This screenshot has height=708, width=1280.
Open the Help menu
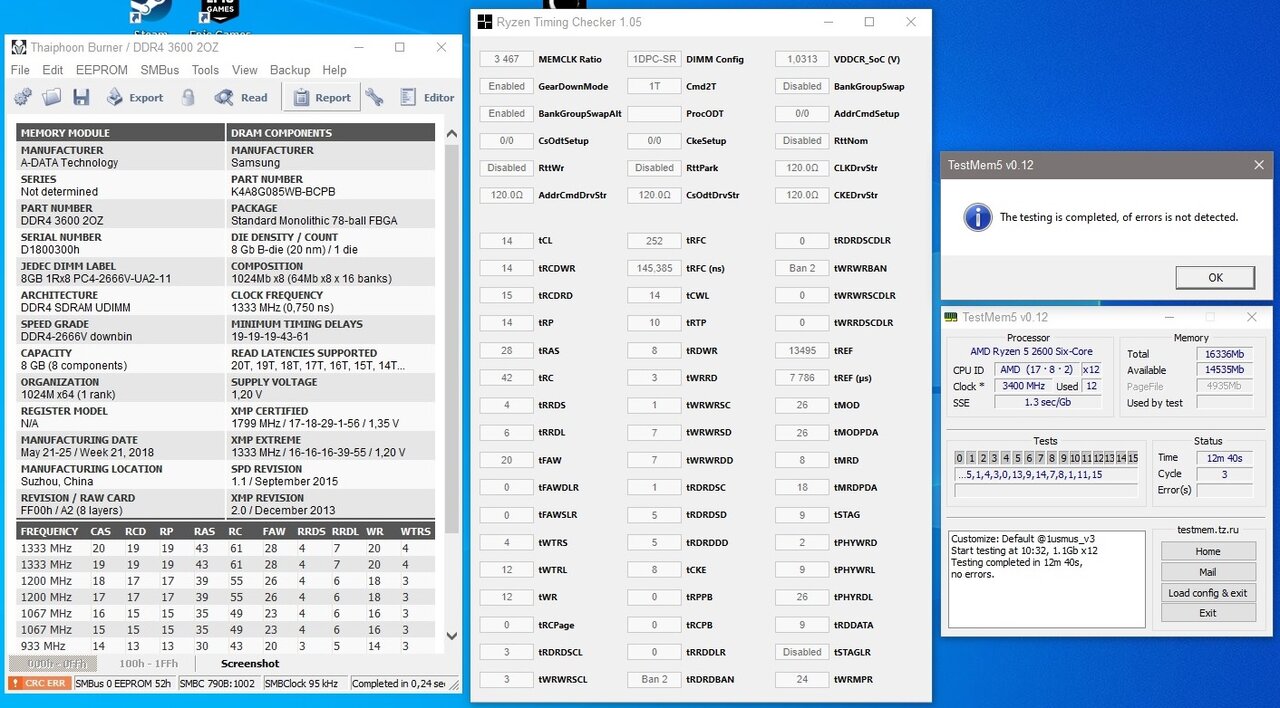[335, 70]
